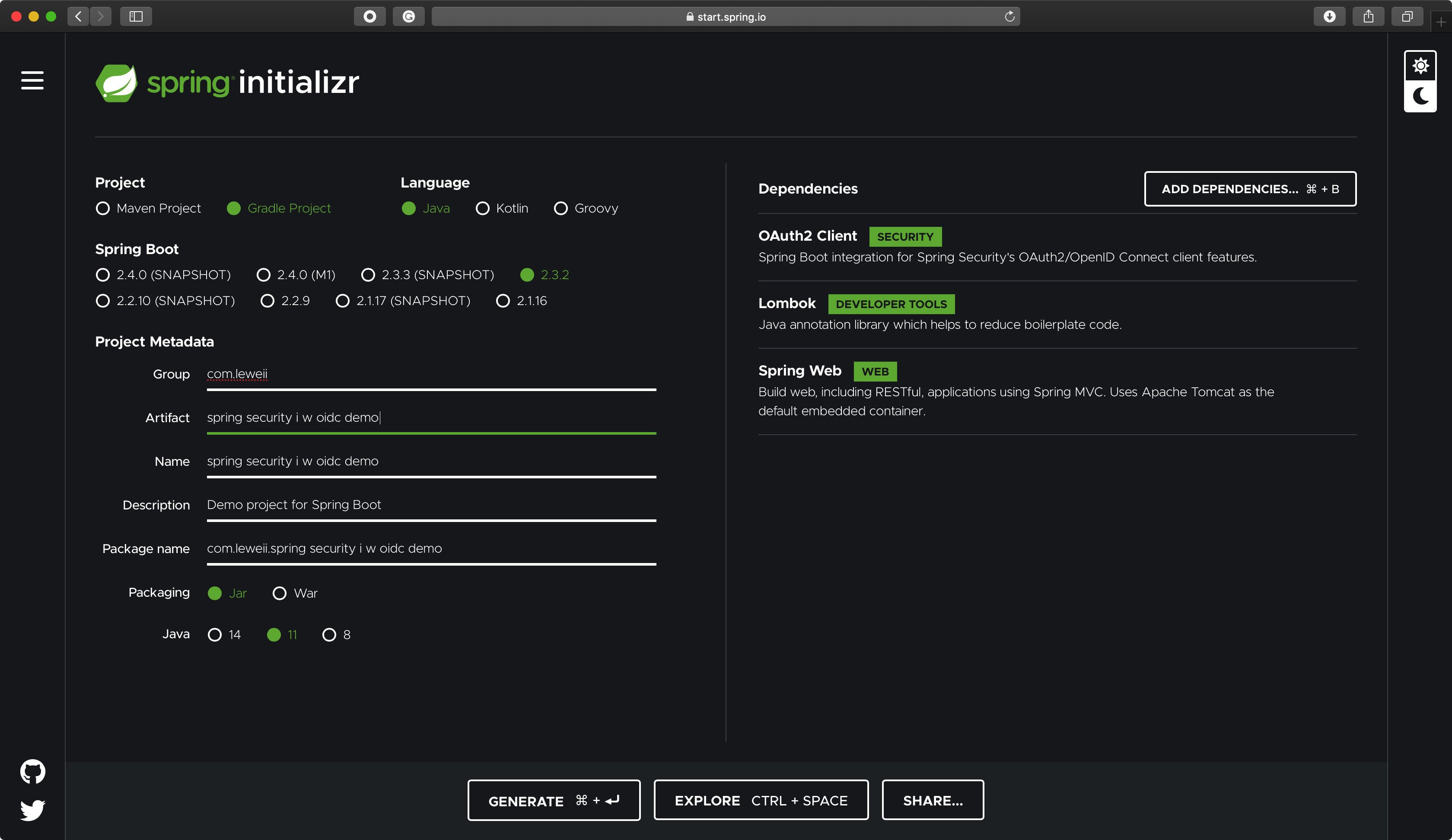Screen dimensions: 1452x840
Task: Click the WEB tag badge
Action: pyautogui.click(x=875, y=372)
